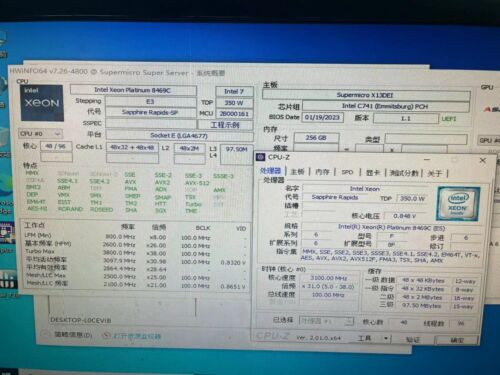Click the Intel 7 process field in HWiNFO64

234,91
